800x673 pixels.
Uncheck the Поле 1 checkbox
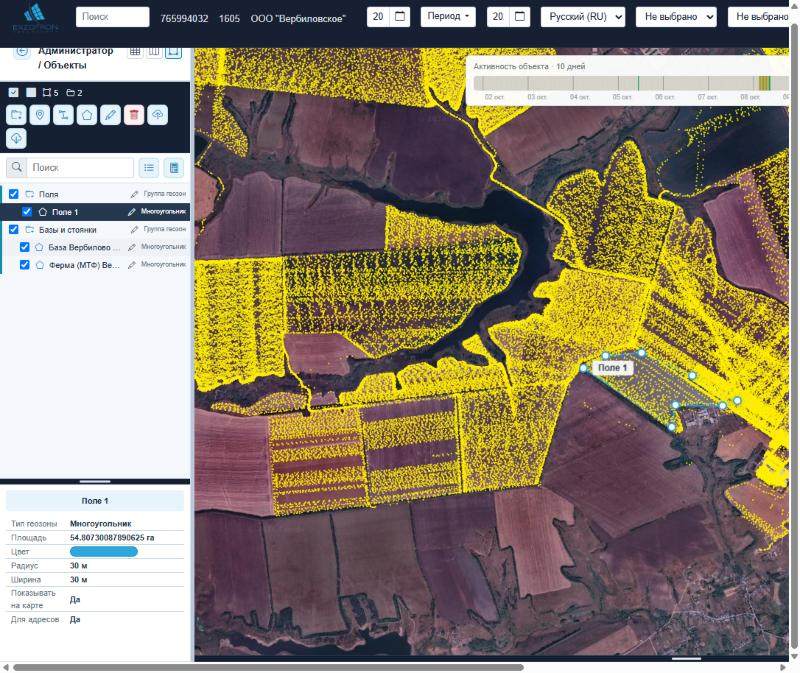coord(27,212)
